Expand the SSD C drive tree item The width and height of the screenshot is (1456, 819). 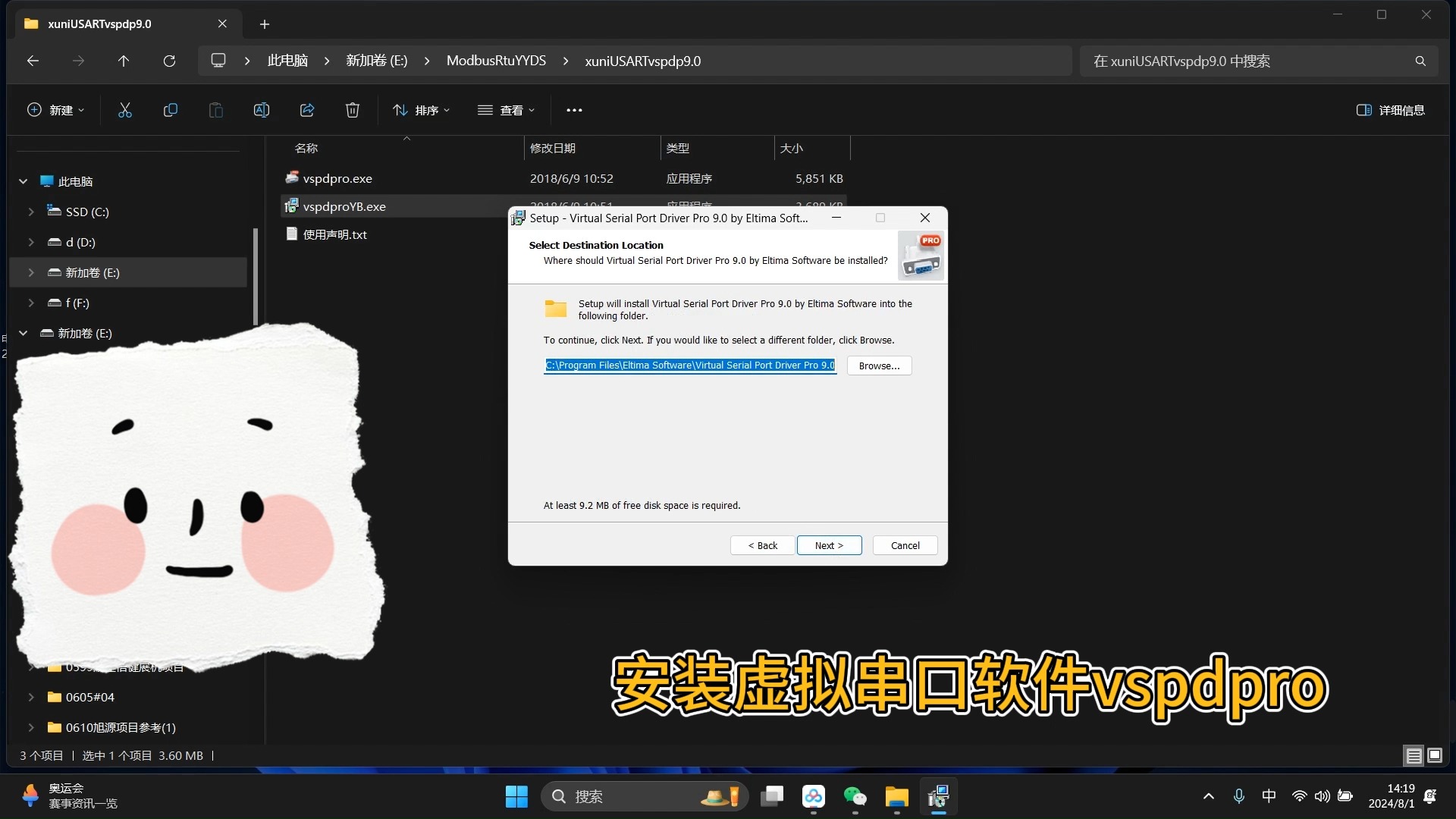pos(31,211)
